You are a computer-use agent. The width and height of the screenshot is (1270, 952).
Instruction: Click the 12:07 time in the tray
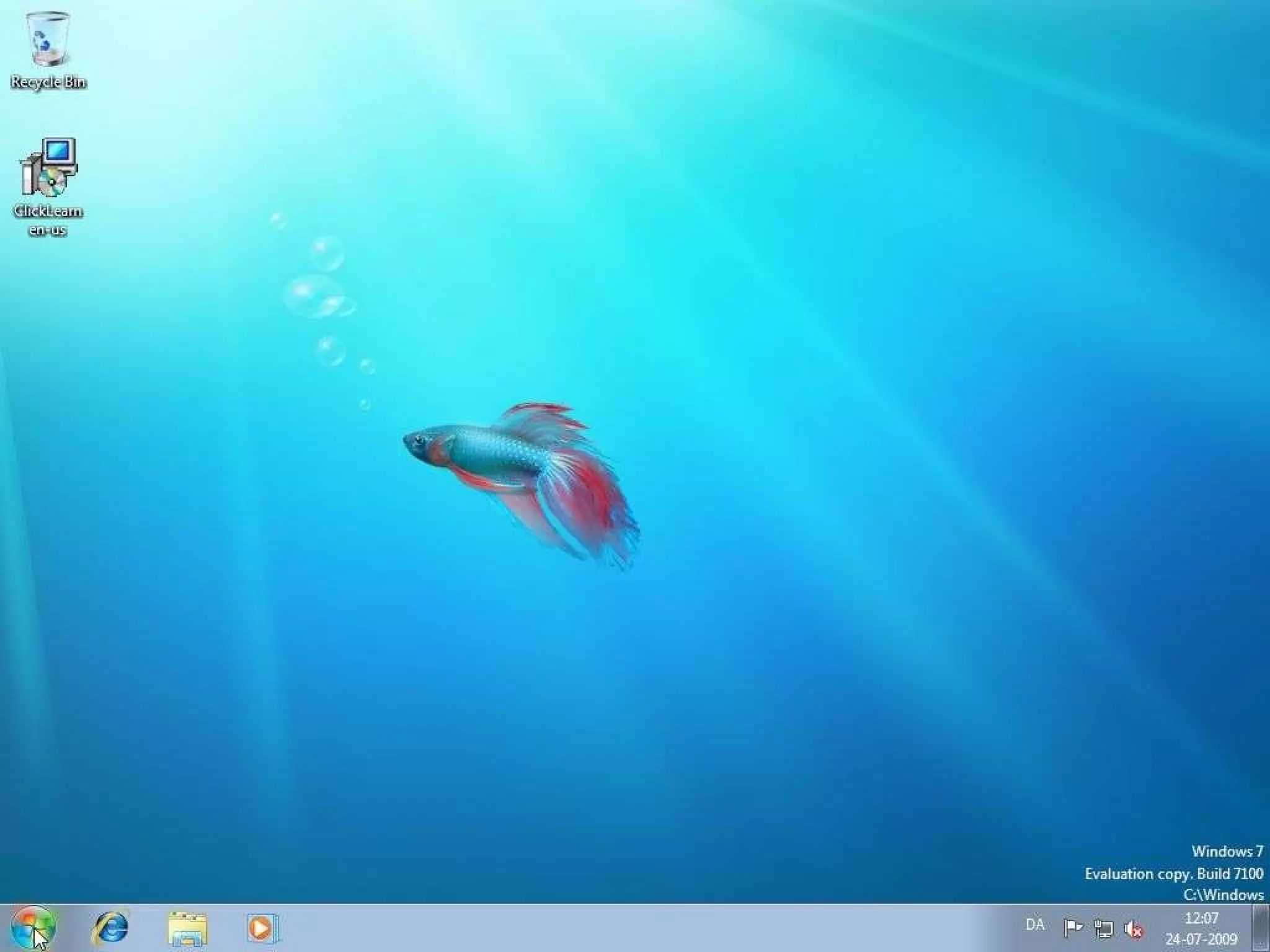coord(1201,918)
